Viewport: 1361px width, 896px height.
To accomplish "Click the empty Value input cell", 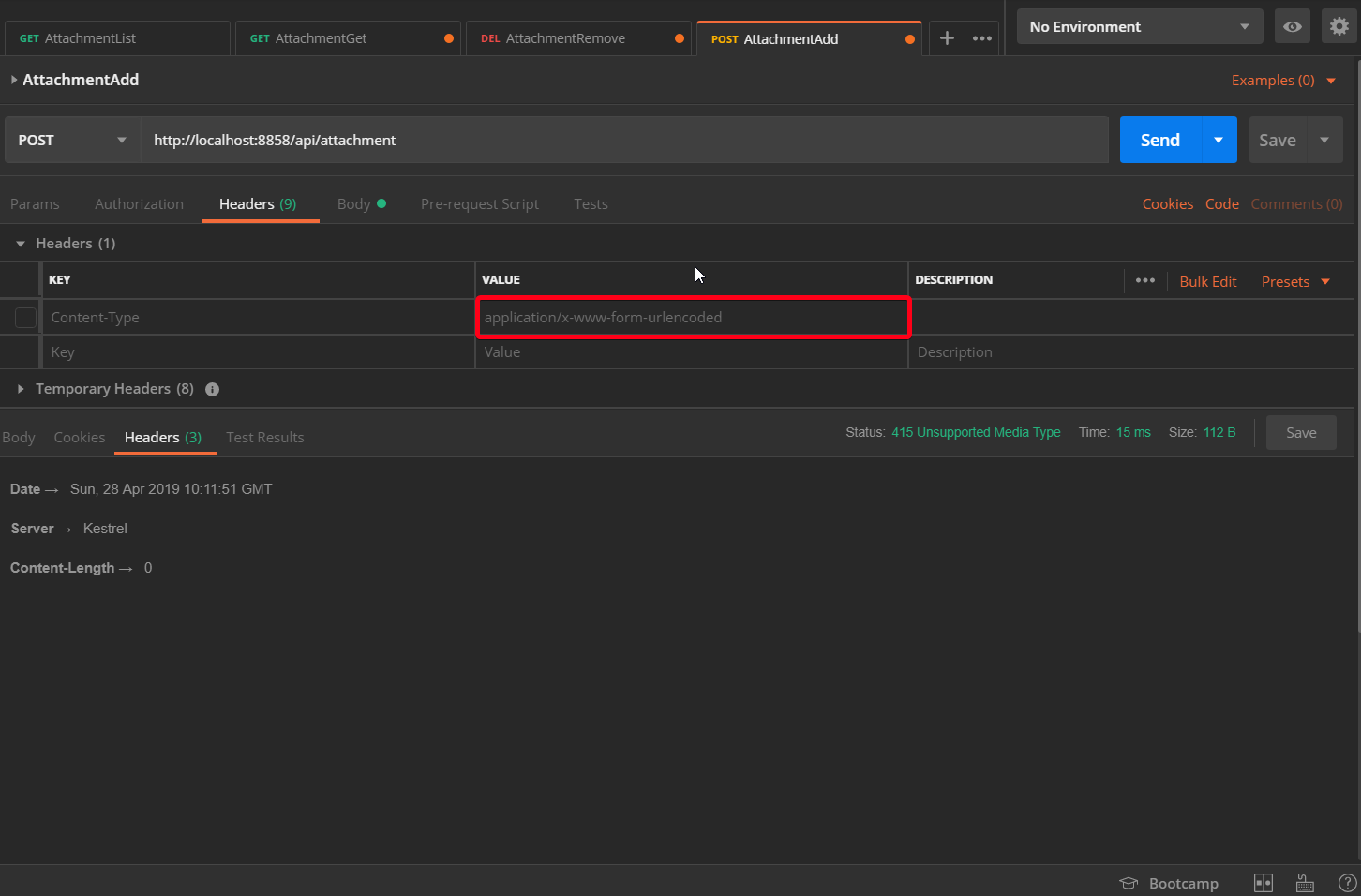I will click(x=692, y=352).
